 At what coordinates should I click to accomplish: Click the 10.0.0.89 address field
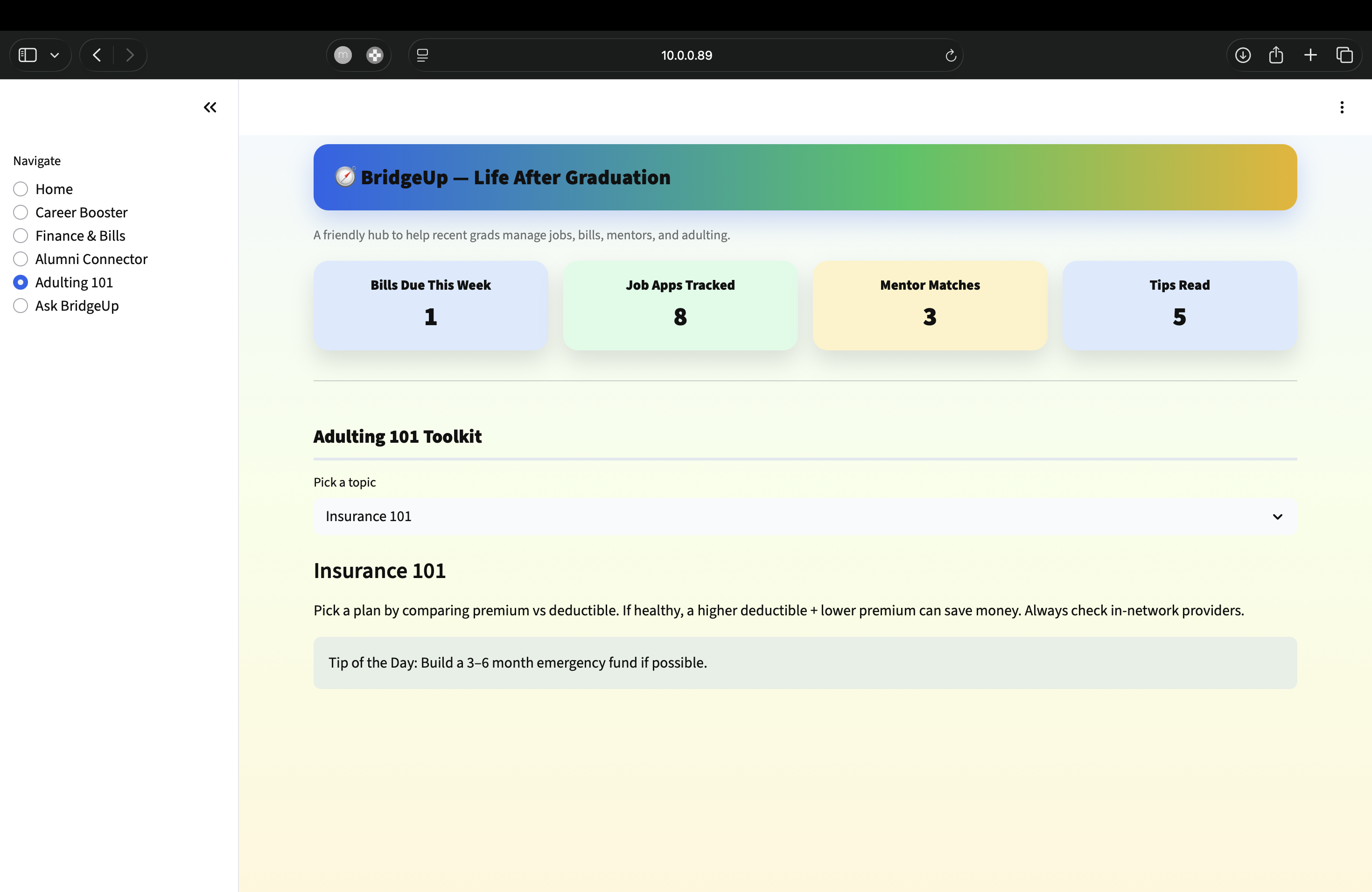(686, 56)
